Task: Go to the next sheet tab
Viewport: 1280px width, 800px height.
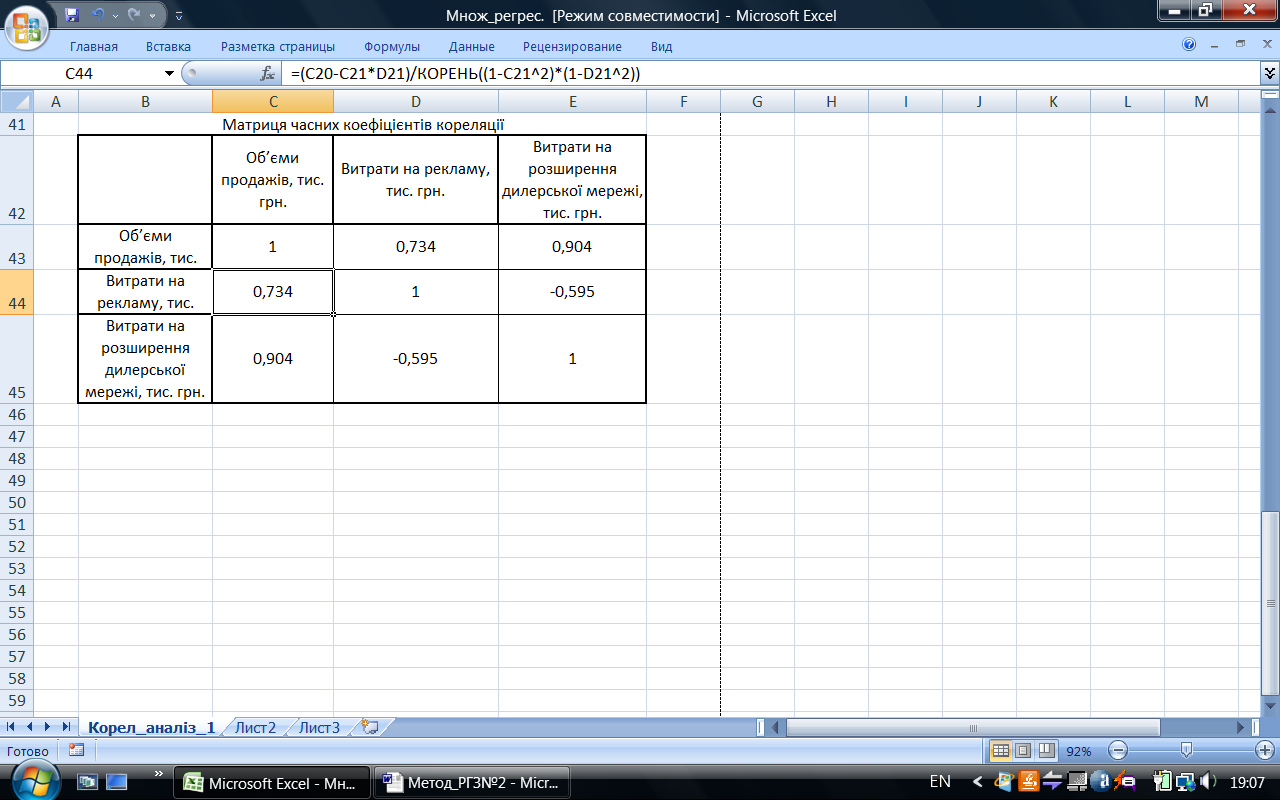Action: click(48, 727)
